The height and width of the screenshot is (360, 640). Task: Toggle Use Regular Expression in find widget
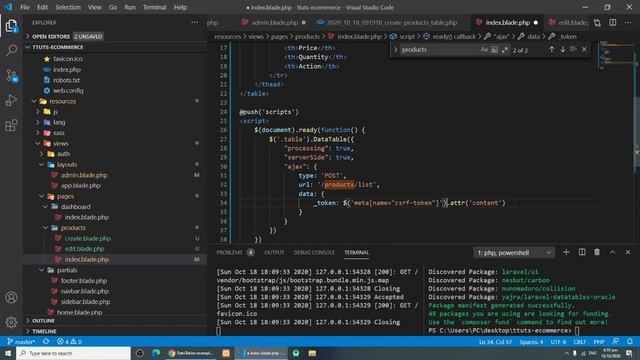pos(505,49)
